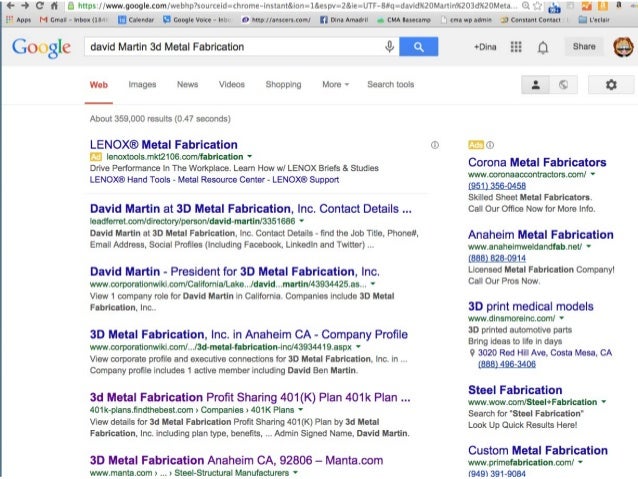This screenshot has height=479, width=638.
Task: Open the Gmail Inbox bookmark
Action: (74, 20)
